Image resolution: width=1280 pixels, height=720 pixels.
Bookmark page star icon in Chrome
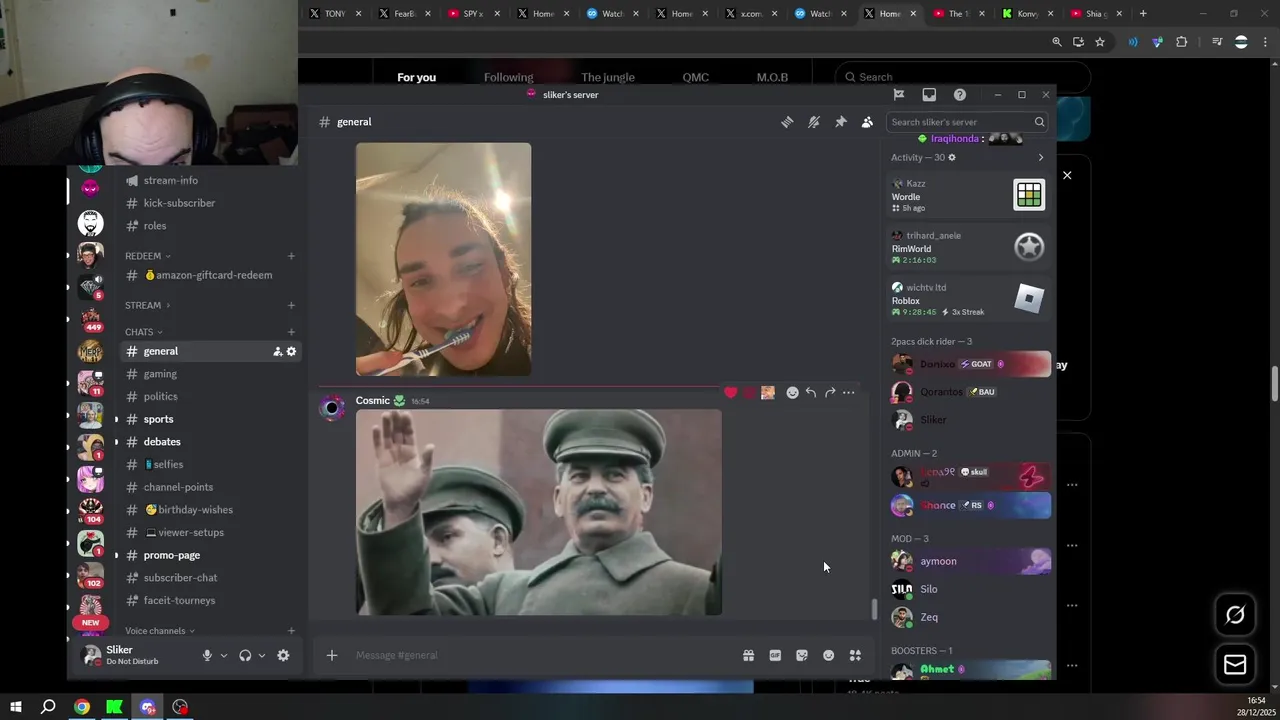click(x=1100, y=42)
